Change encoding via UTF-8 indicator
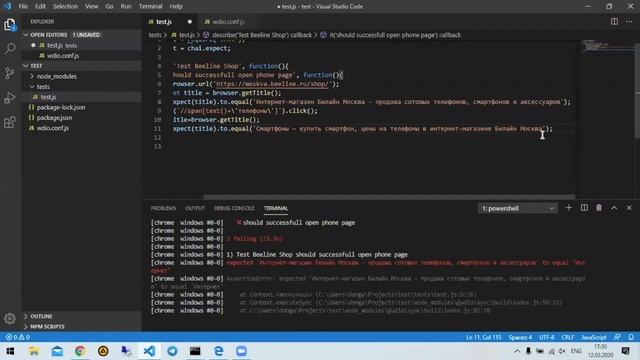 pyautogui.click(x=547, y=337)
